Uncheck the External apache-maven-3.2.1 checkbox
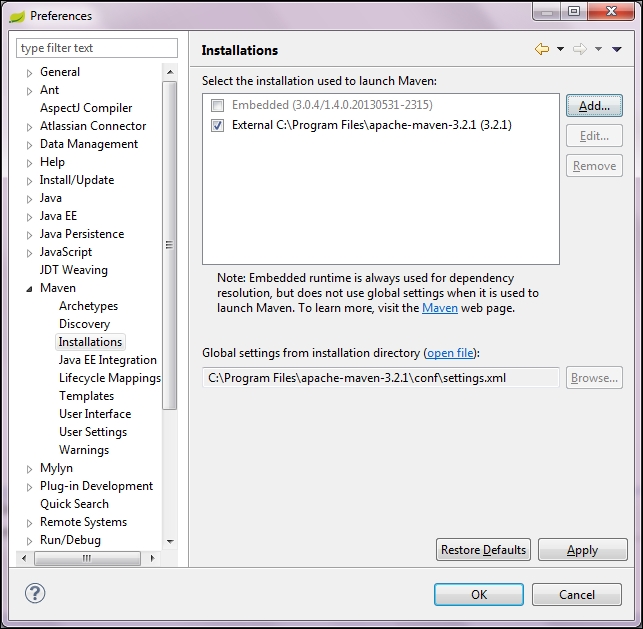Image resolution: width=643 pixels, height=629 pixels. click(x=217, y=125)
